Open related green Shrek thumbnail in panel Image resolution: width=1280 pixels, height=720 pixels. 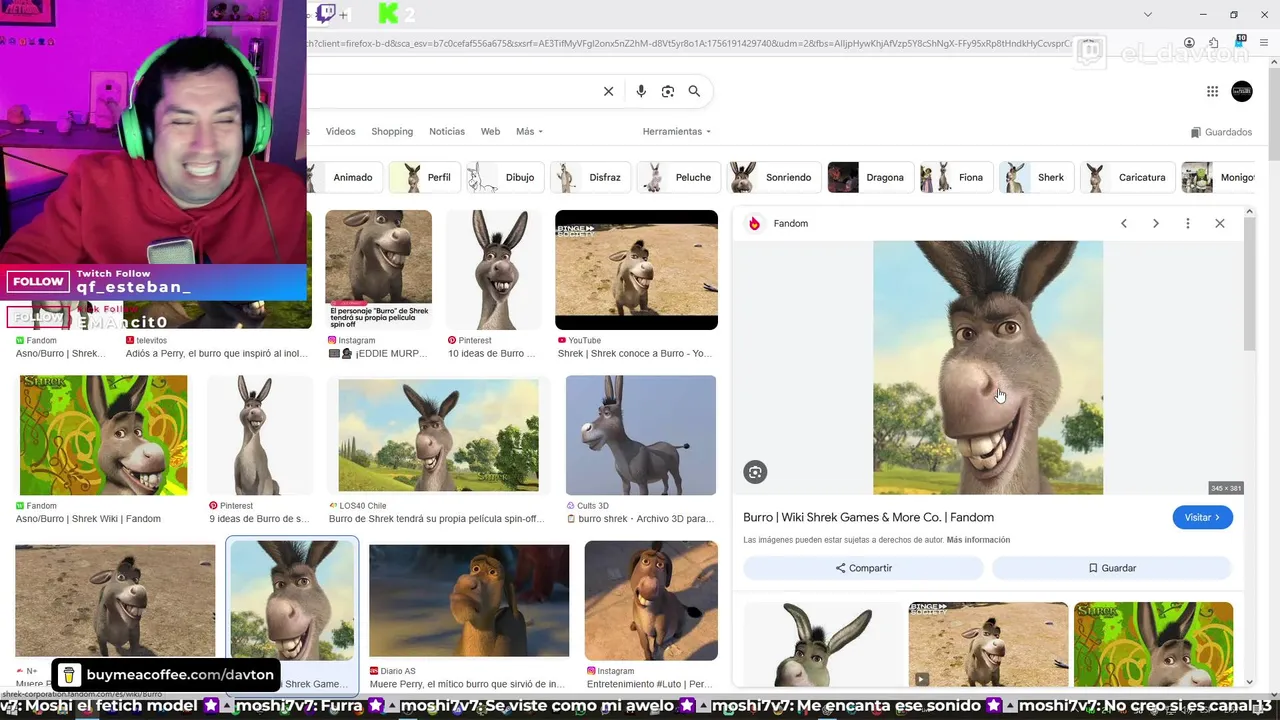[1153, 645]
